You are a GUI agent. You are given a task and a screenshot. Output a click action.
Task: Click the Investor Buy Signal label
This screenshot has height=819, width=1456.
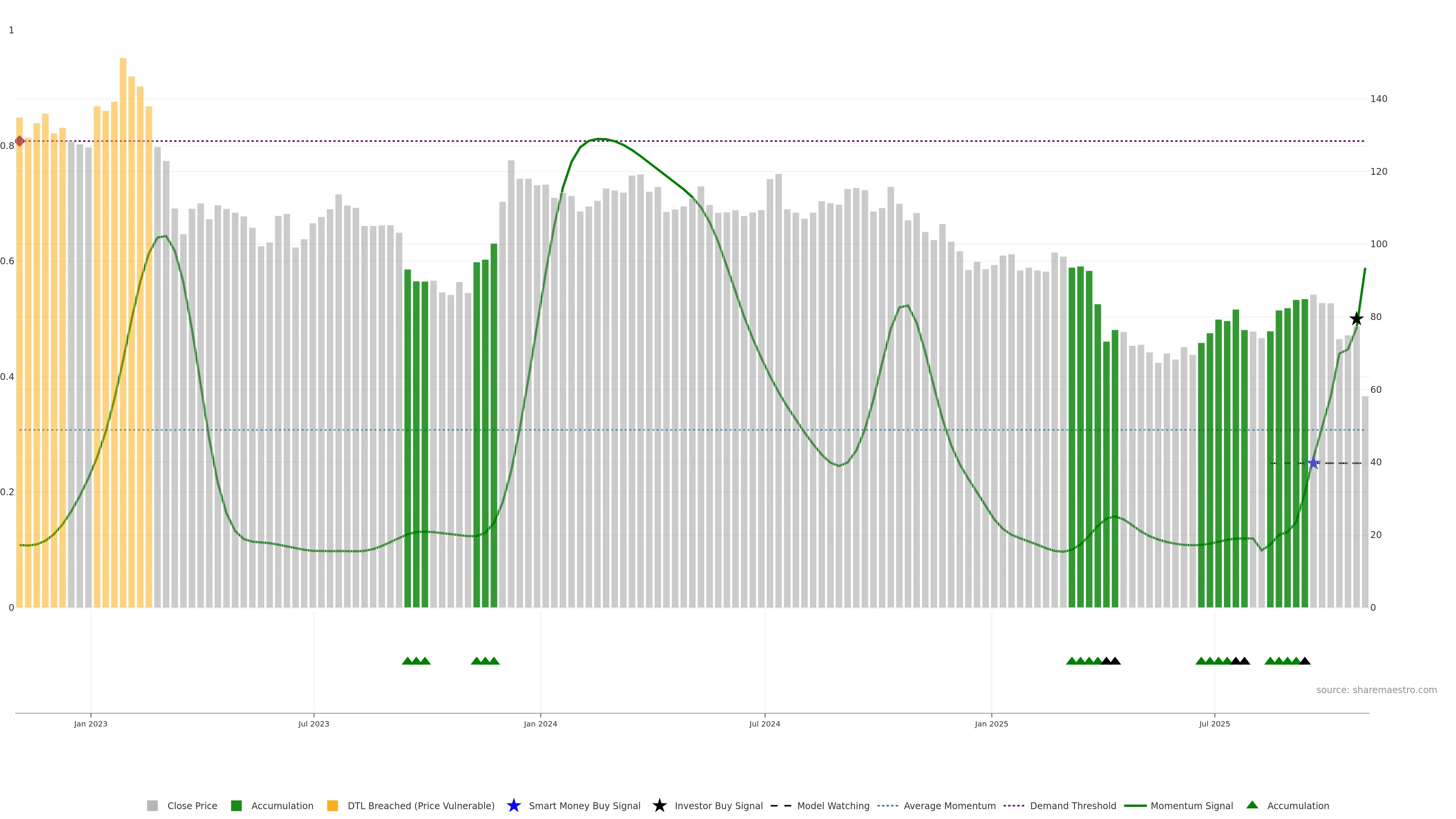pyautogui.click(x=718, y=805)
